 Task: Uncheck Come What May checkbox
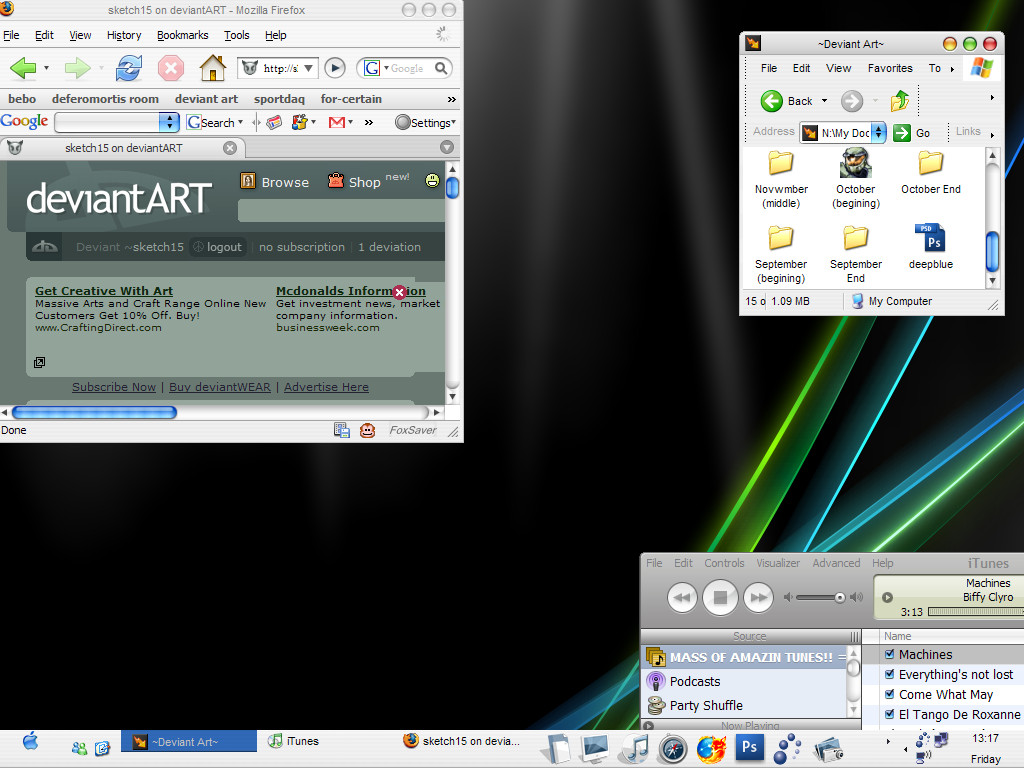pos(889,694)
